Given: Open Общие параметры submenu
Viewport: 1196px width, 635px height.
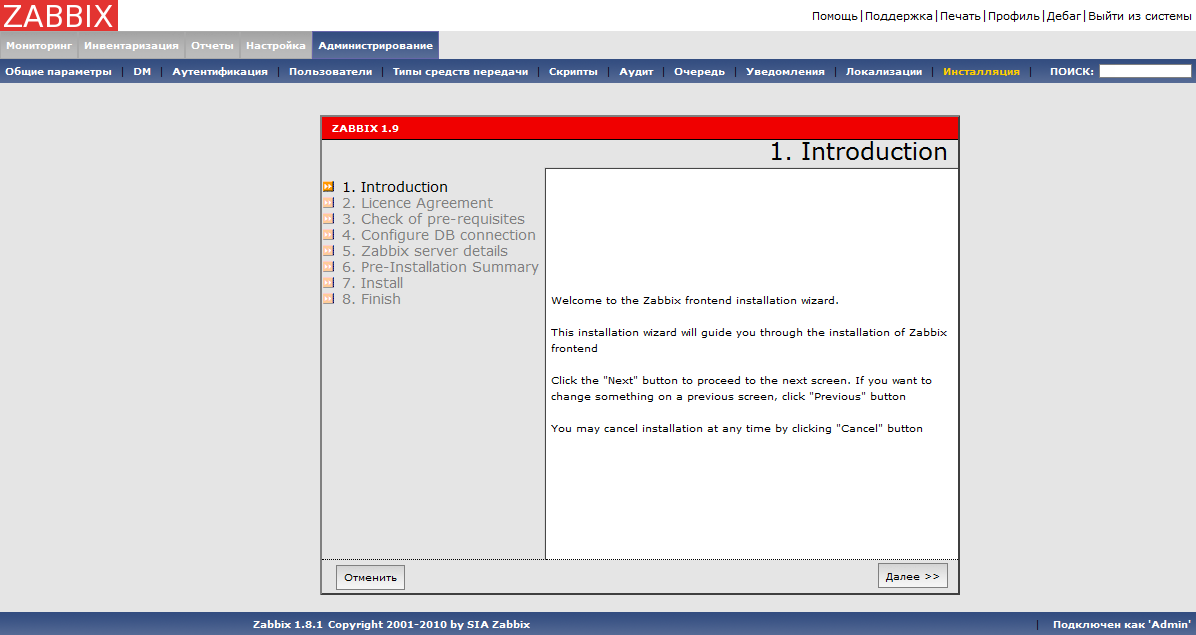Looking at the screenshot, I should click(59, 72).
